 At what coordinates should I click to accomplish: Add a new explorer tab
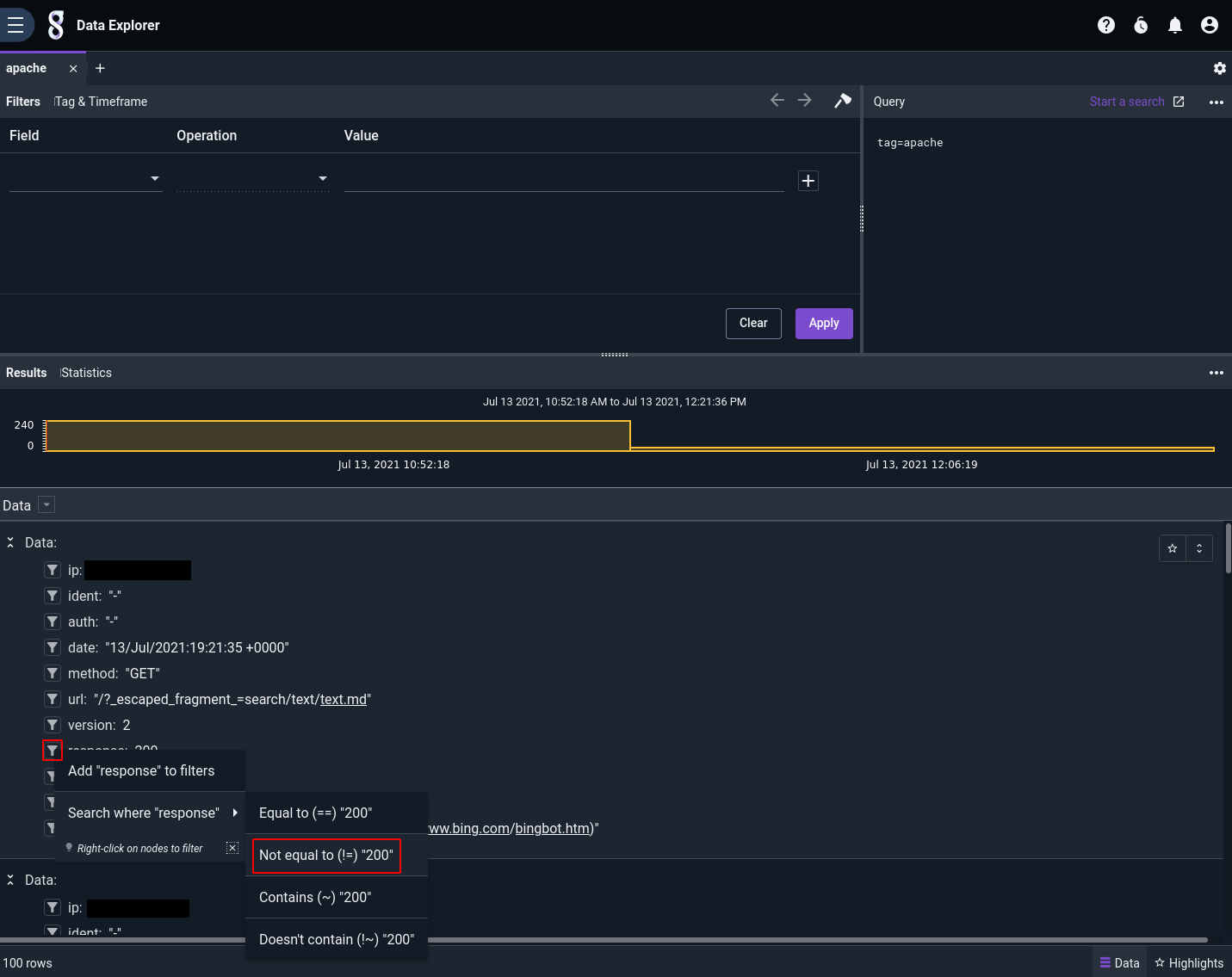click(x=100, y=68)
